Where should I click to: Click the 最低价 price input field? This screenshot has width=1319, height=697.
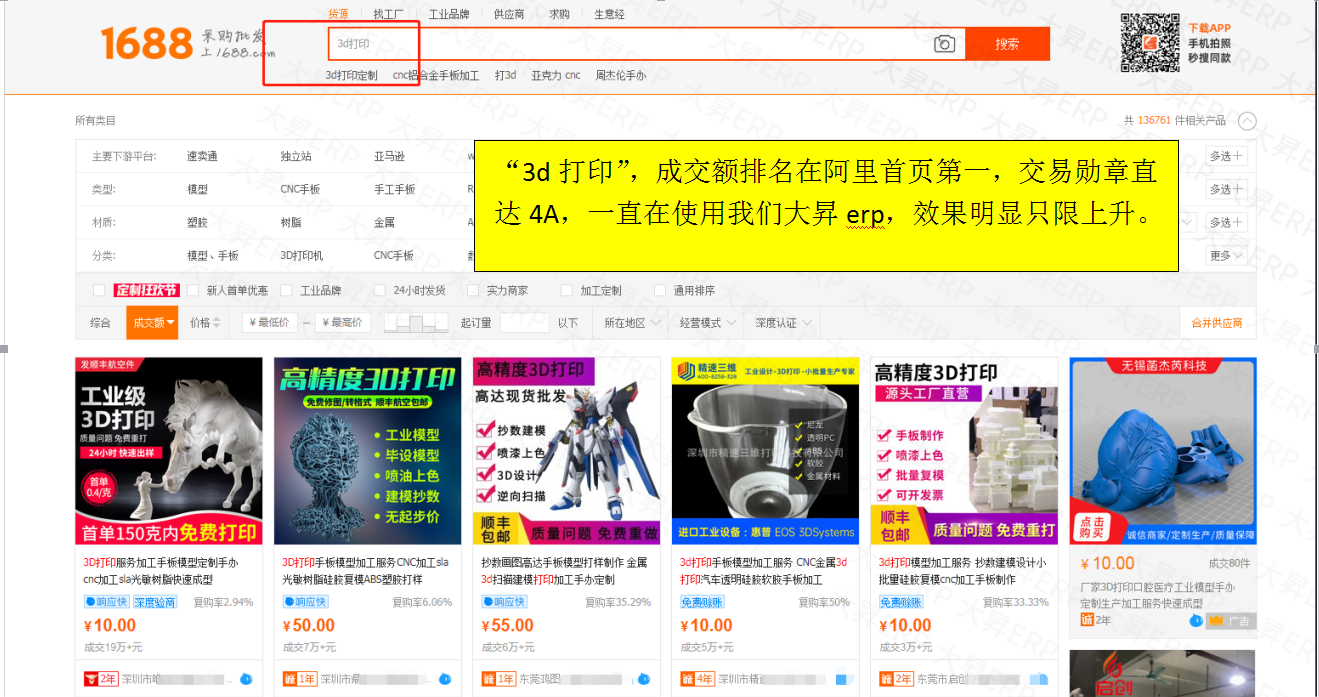pos(270,323)
